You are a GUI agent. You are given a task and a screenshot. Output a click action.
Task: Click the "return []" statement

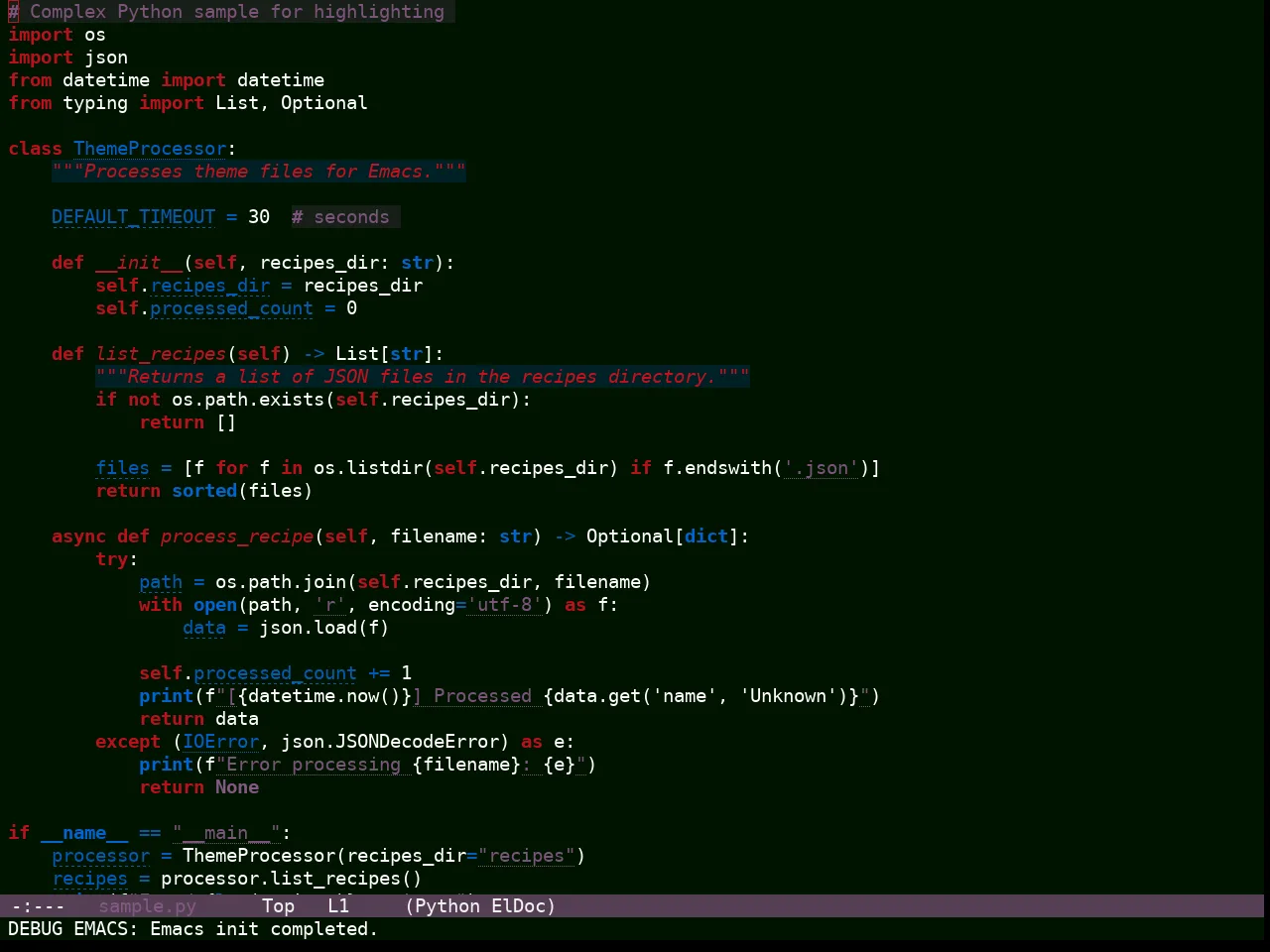188,422
